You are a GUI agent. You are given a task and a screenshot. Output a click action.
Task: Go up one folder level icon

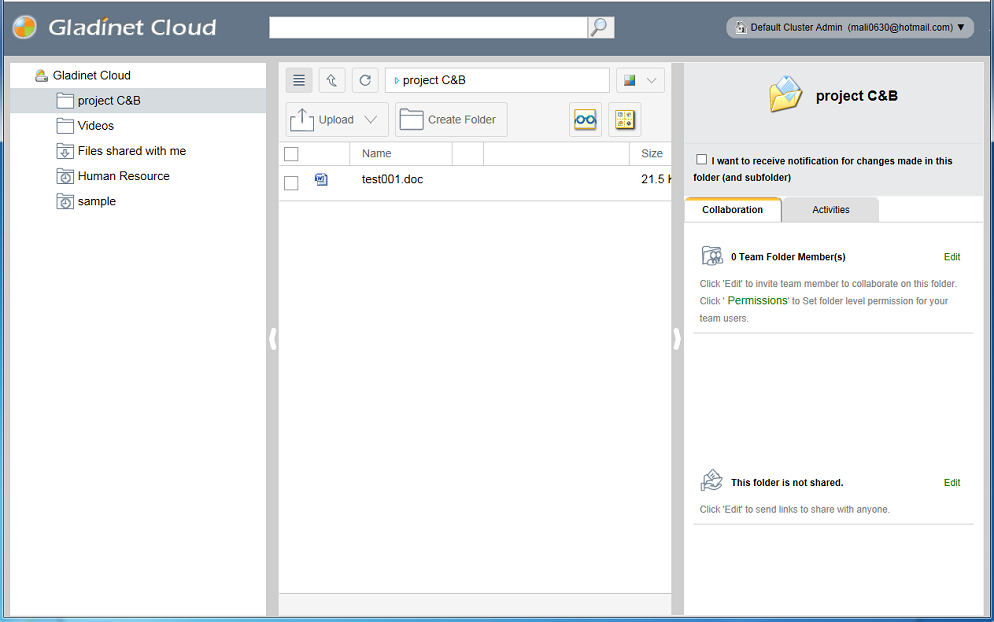(x=332, y=81)
